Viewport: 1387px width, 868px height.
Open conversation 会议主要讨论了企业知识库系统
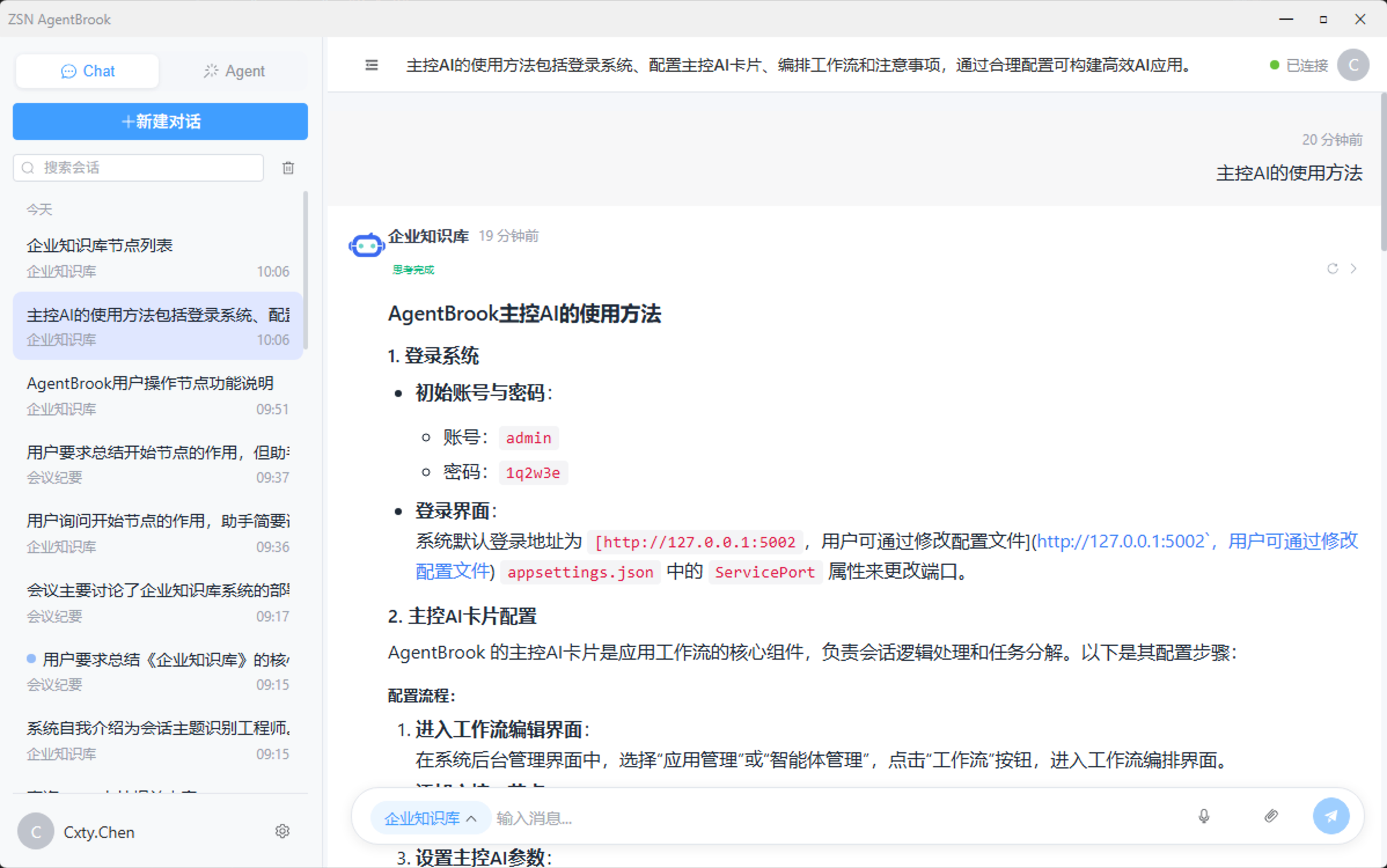click(158, 602)
